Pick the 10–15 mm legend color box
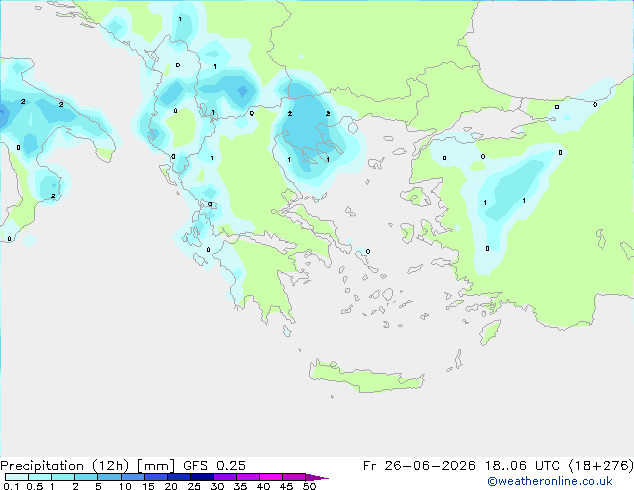 click(x=133, y=477)
